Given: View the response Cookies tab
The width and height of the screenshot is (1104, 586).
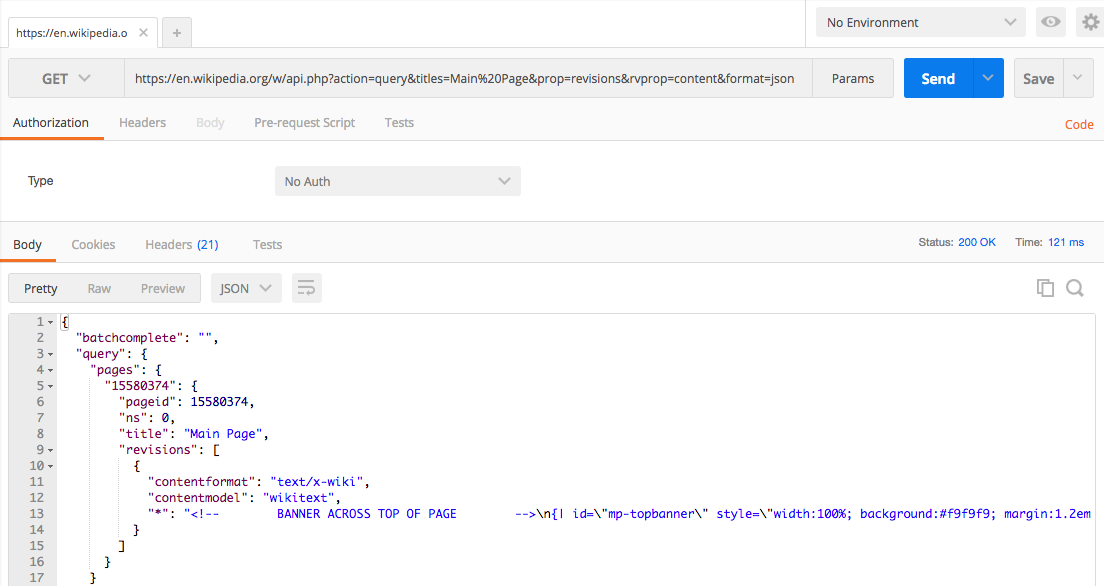Looking at the screenshot, I should point(93,244).
